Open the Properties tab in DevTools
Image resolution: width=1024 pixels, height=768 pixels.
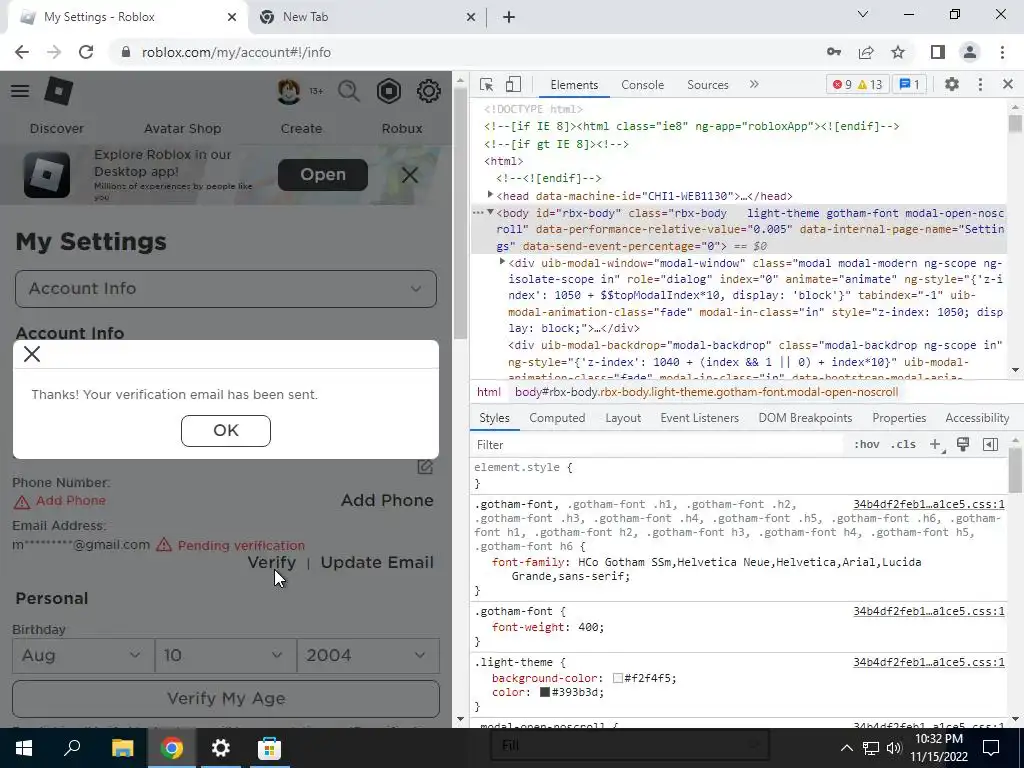click(899, 418)
